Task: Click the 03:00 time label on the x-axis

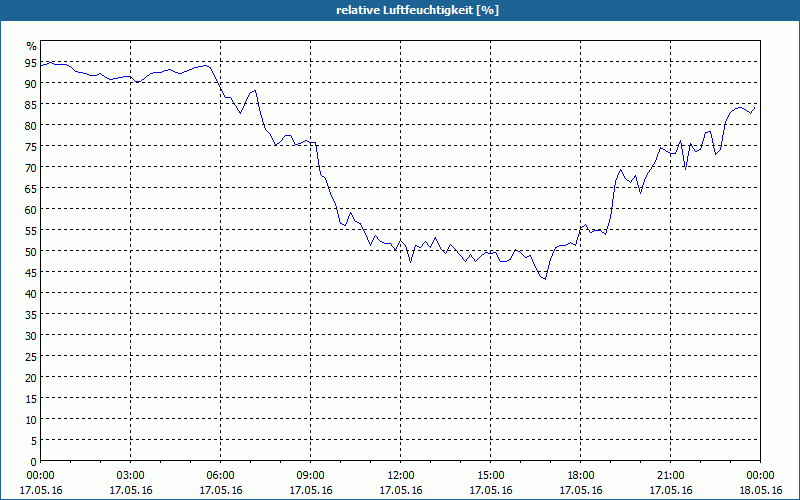Action: point(131,476)
